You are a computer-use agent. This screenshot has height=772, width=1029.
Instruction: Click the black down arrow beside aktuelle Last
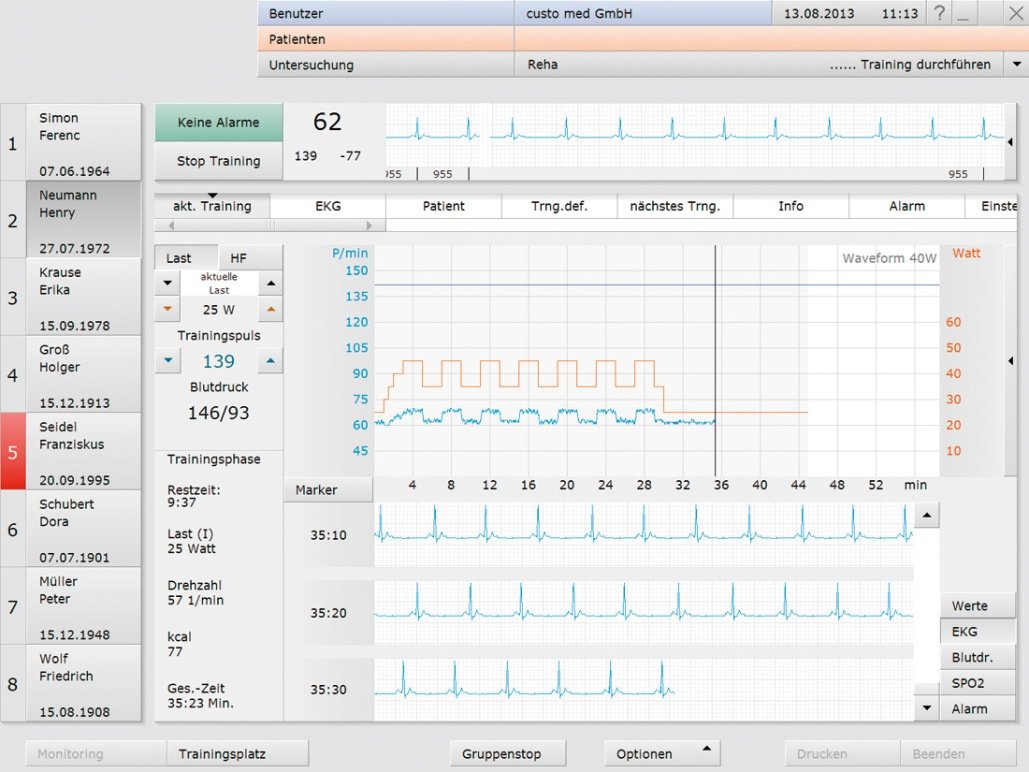coord(167,284)
